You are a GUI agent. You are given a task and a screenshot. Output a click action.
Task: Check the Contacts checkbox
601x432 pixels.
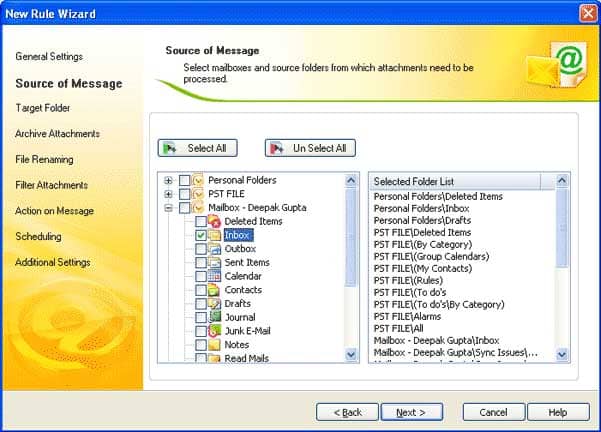click(x=201, y=290)
